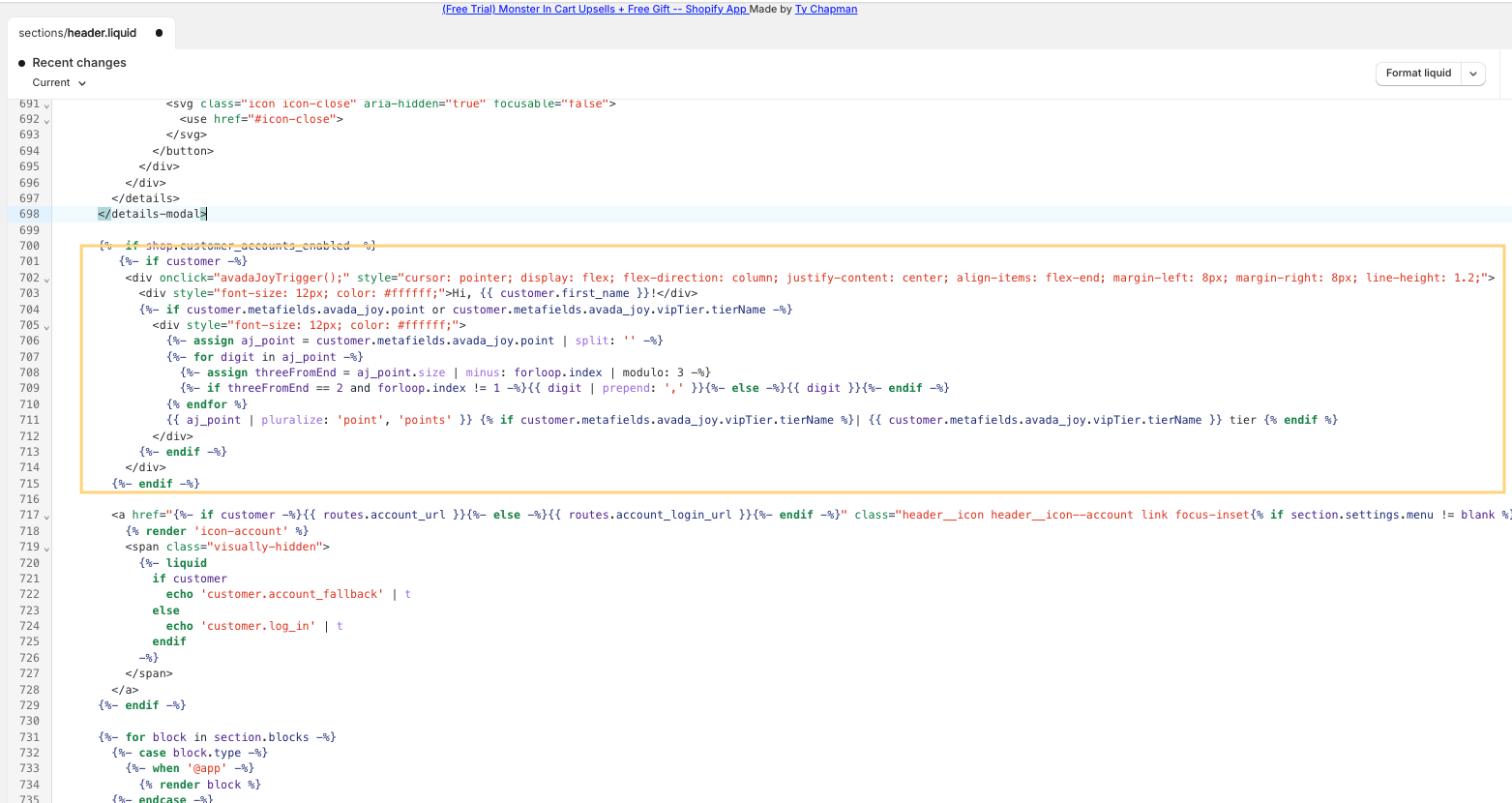Open the Current version dropdown
Image resolution: width=1512 pixels, height=803 pixels.
[x=59, y=83]
